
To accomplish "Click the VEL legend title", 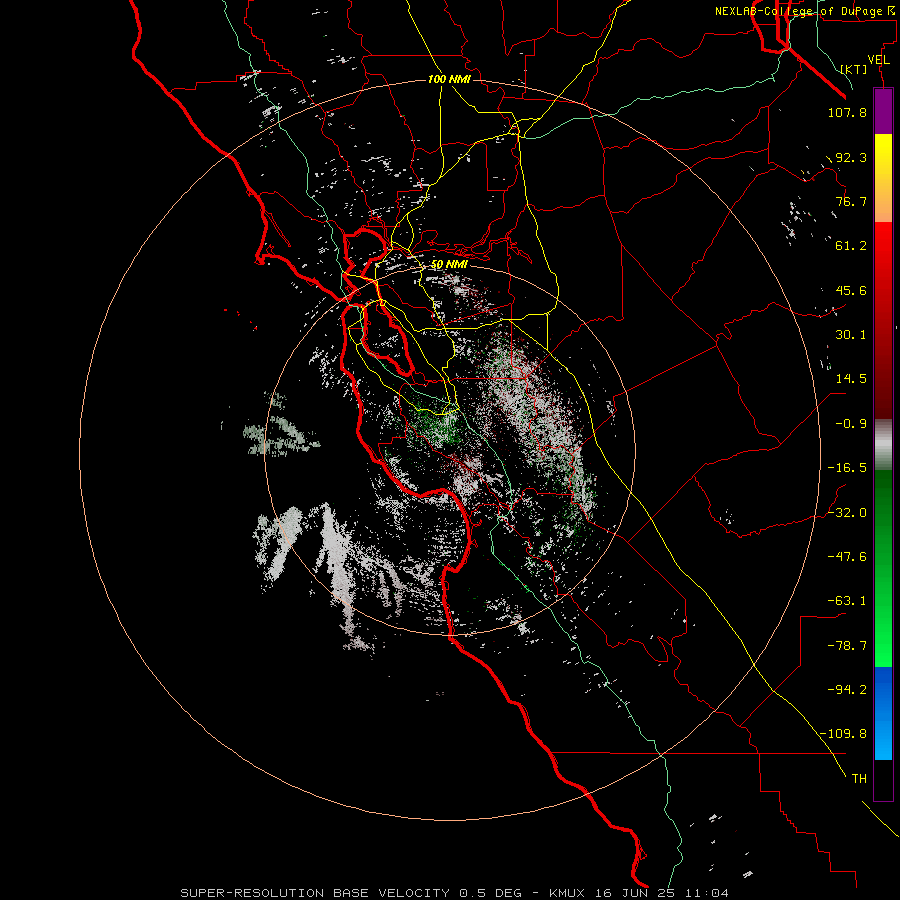I will [878, 60].
